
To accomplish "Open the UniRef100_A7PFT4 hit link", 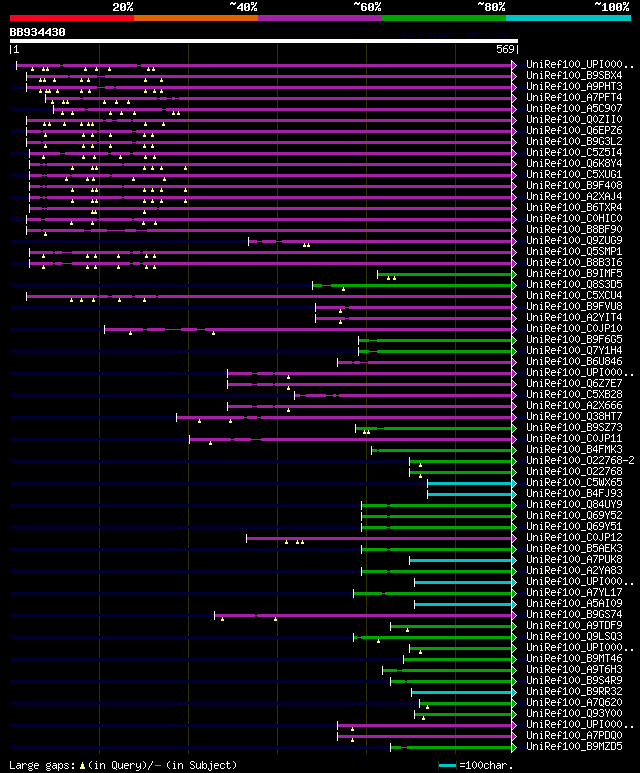I will tap(574, 97).
